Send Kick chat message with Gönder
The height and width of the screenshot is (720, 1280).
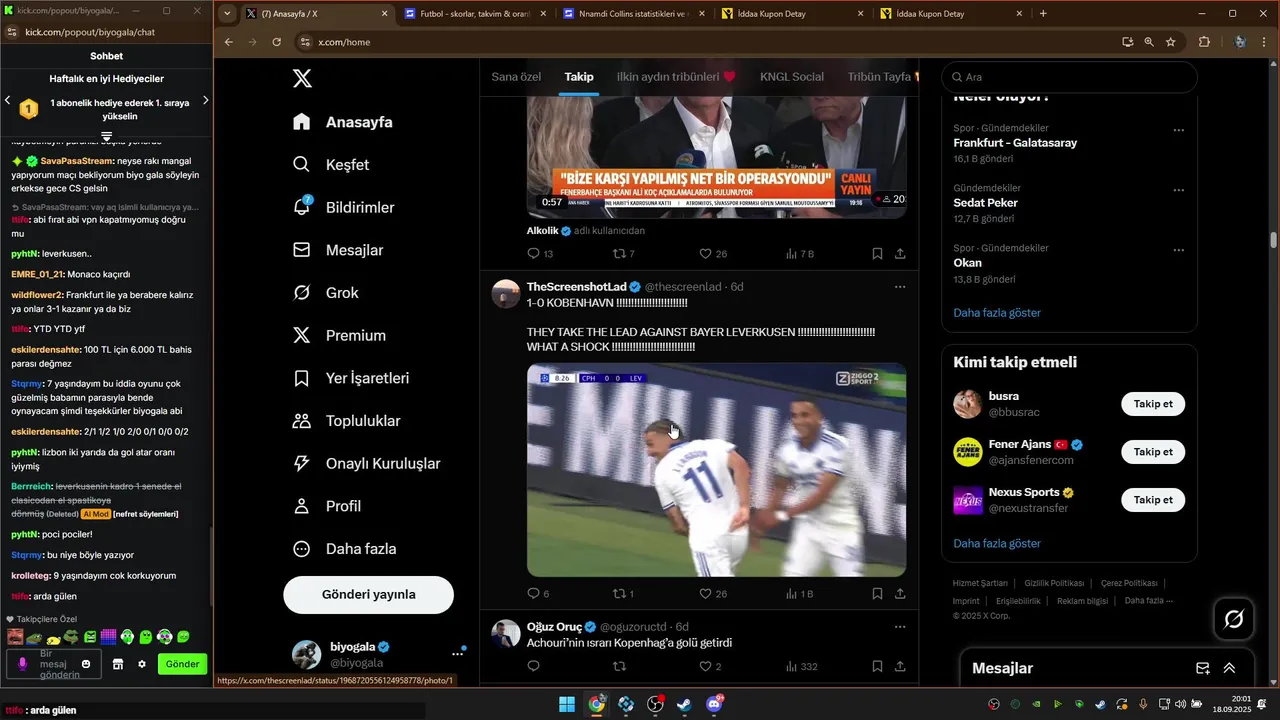pos(182,664)
